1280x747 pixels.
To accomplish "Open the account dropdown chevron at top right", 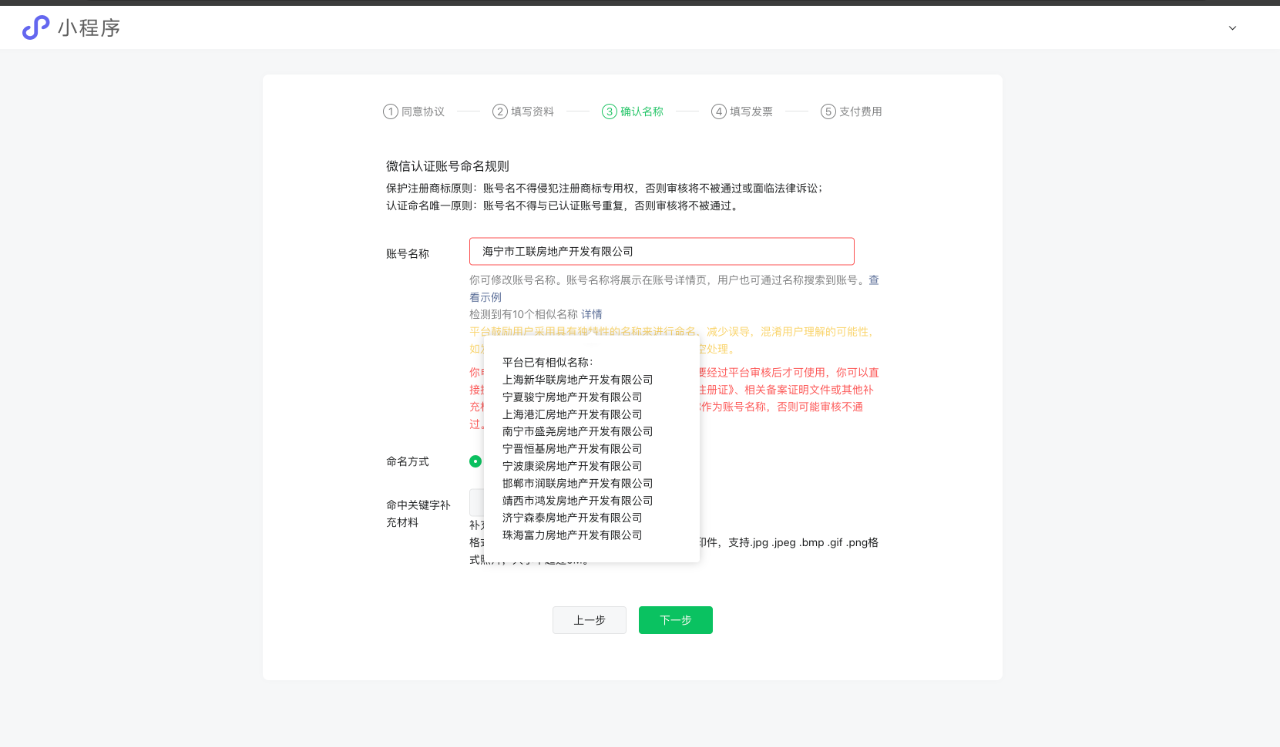I will [x=1232, y=28].
